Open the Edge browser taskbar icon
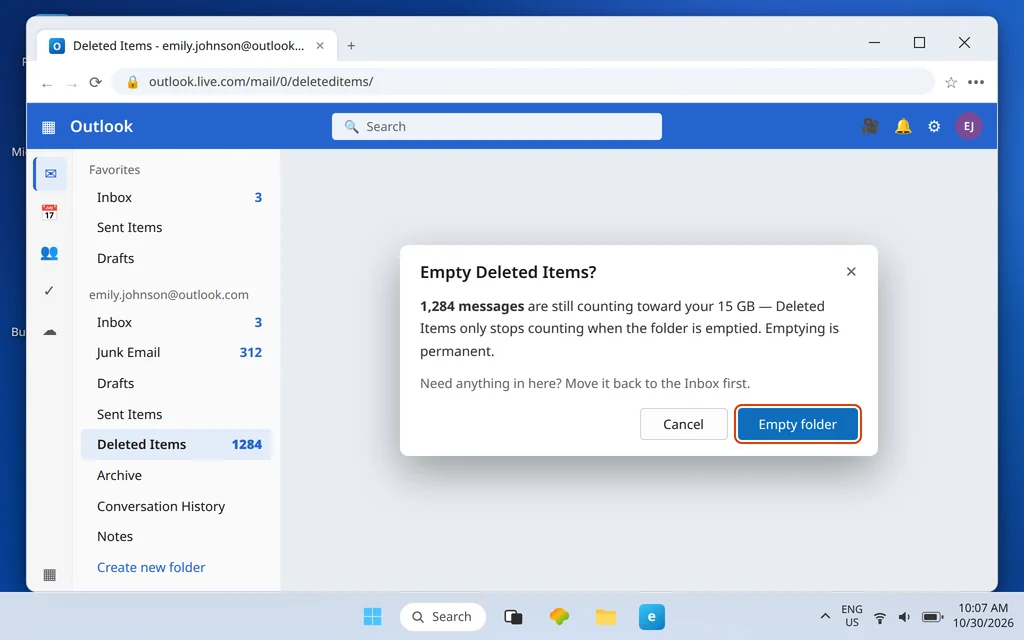 pyautogui.click(x=651, y=616)
